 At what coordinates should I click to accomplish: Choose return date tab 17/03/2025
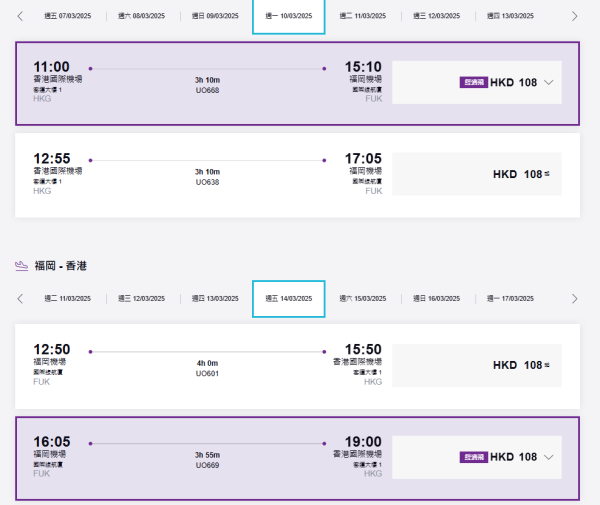(x=510, y=298)
